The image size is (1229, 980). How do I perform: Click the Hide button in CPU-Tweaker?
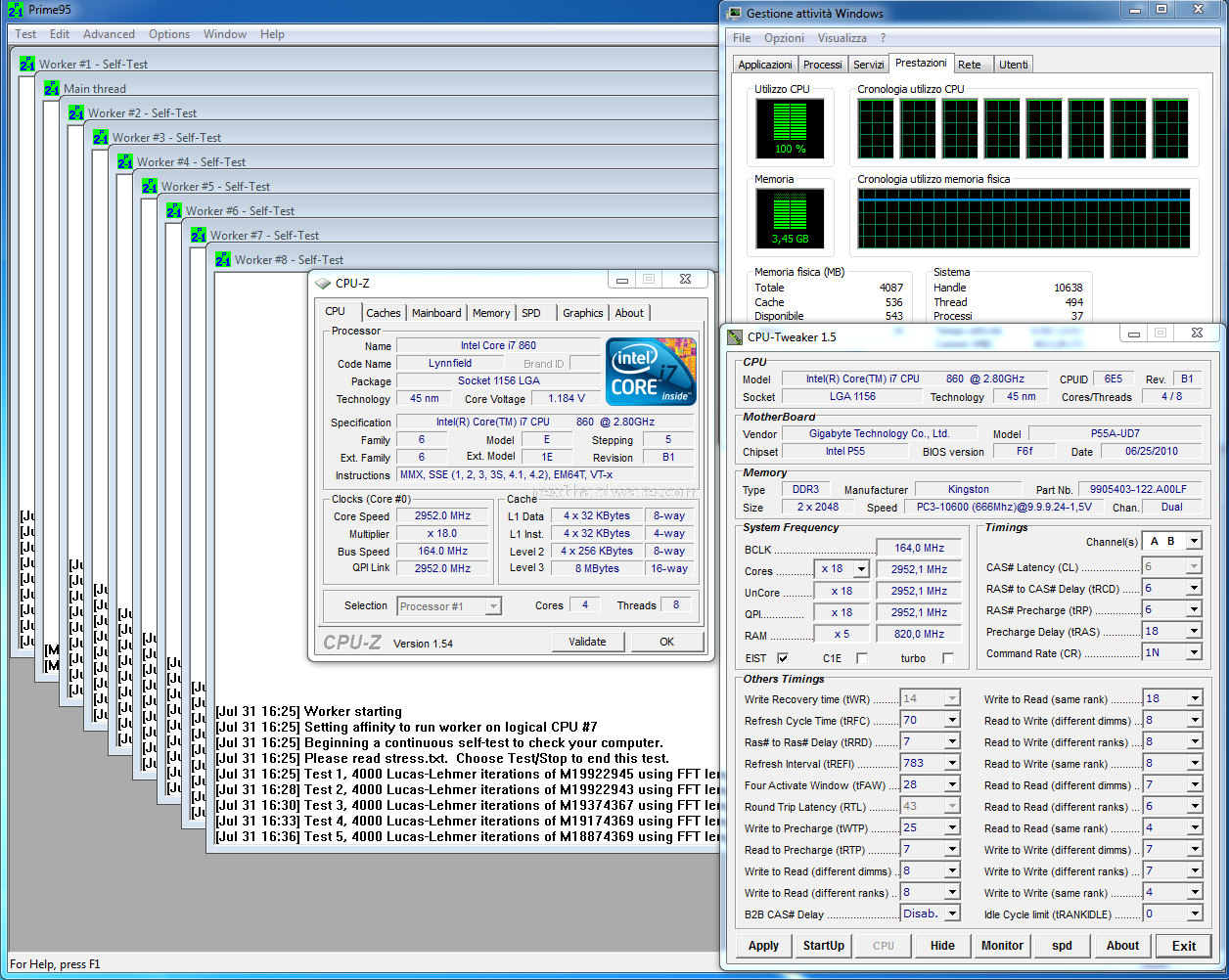click(942, 946)
